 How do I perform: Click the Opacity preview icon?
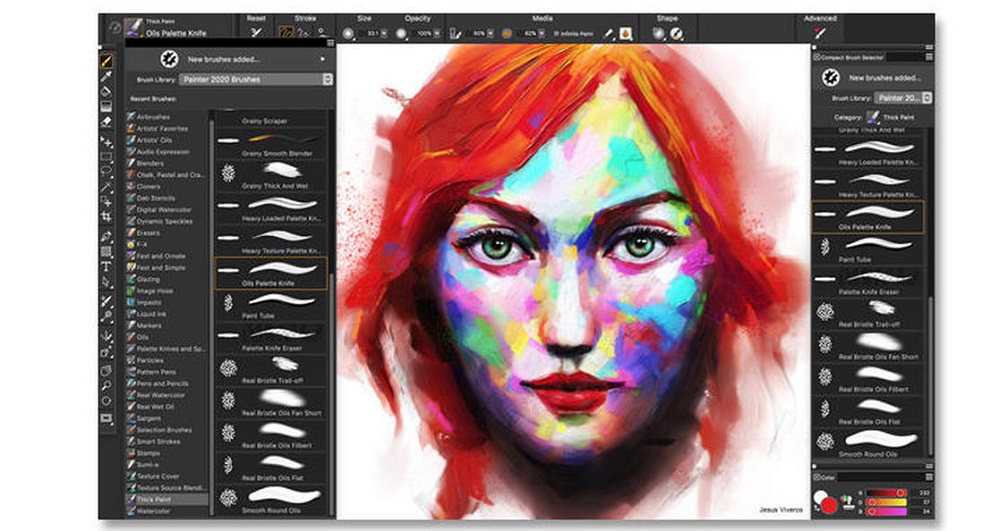[401, 34]
